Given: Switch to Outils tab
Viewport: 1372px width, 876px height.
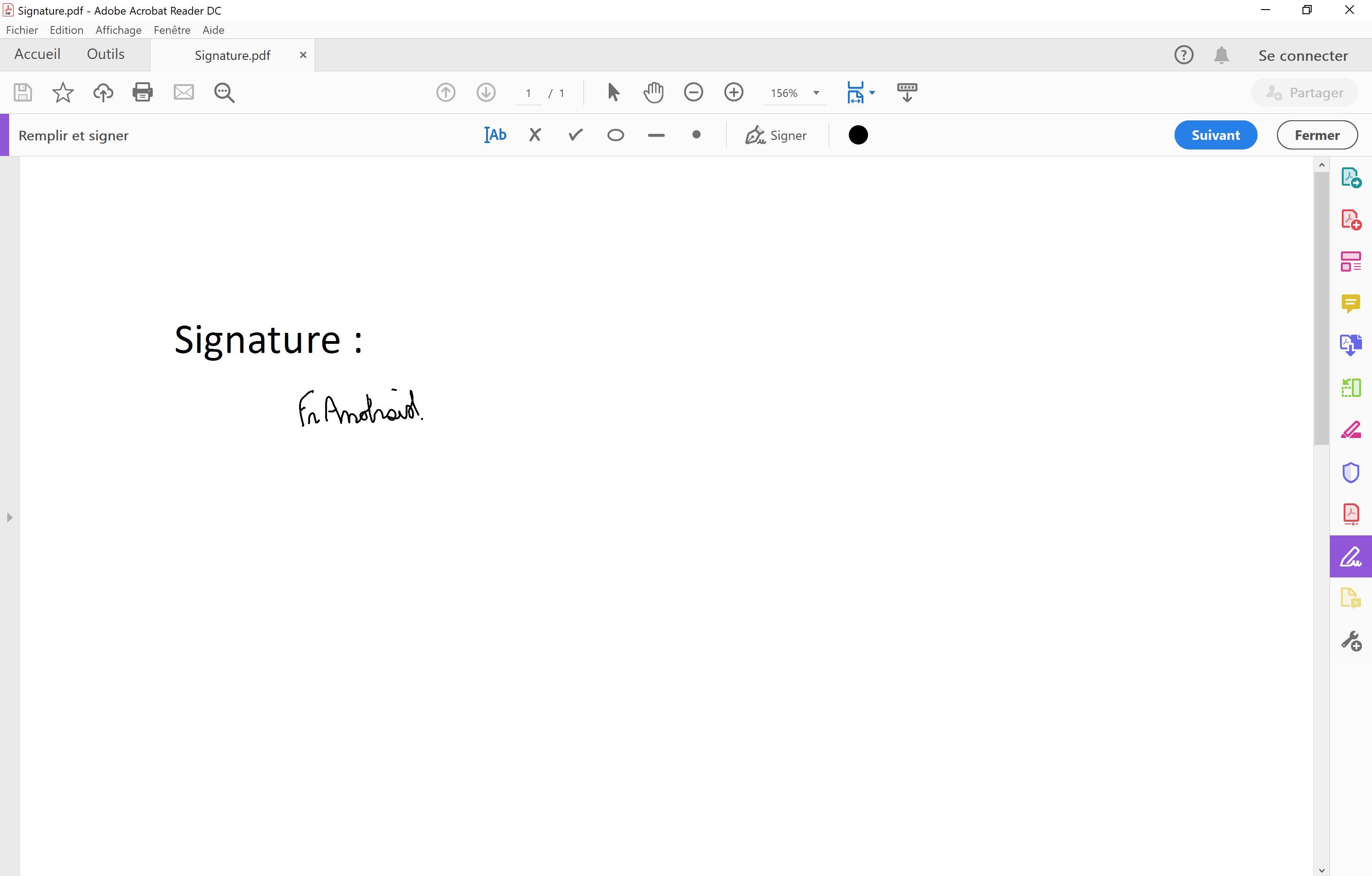Looking at the screenshot, I should pyautogui.click(x=105, y=54).
